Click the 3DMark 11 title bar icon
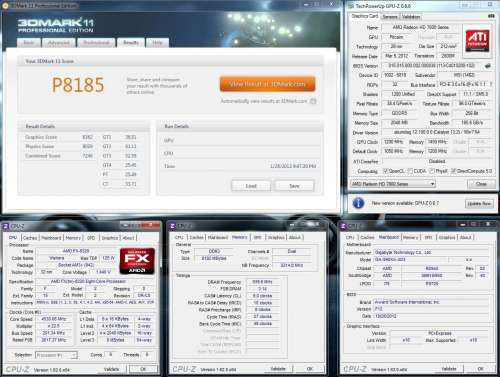The image size is (500, 377). click(x=5, y=6)
